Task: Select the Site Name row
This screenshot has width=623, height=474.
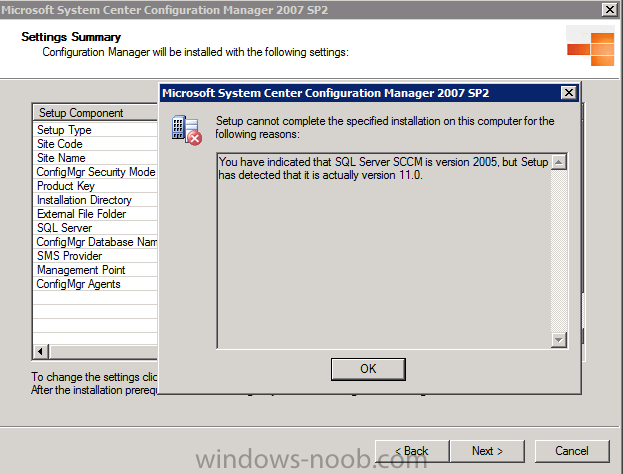Action: click(95, 158)
